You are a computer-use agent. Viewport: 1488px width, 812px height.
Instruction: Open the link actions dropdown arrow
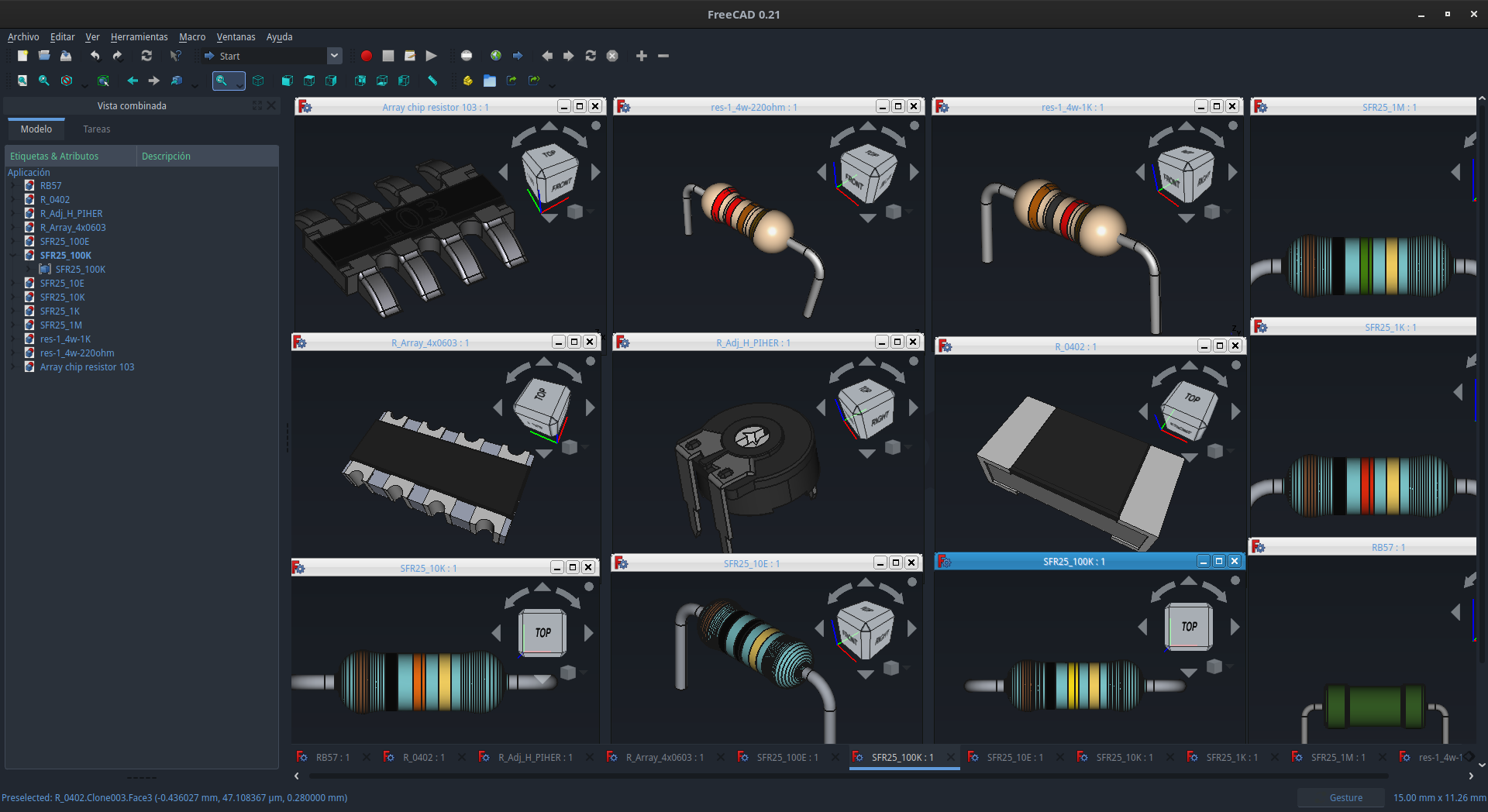pos(552,84)
